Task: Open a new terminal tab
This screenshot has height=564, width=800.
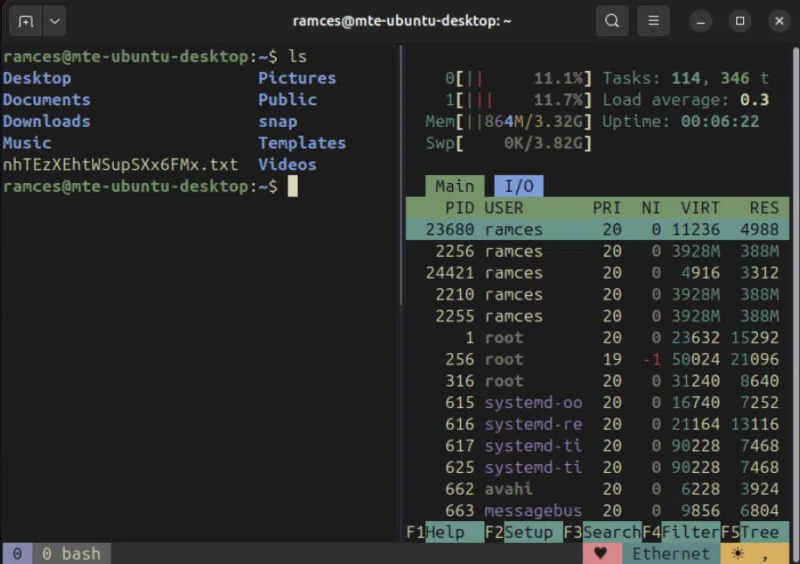Action: coord(25,20)
